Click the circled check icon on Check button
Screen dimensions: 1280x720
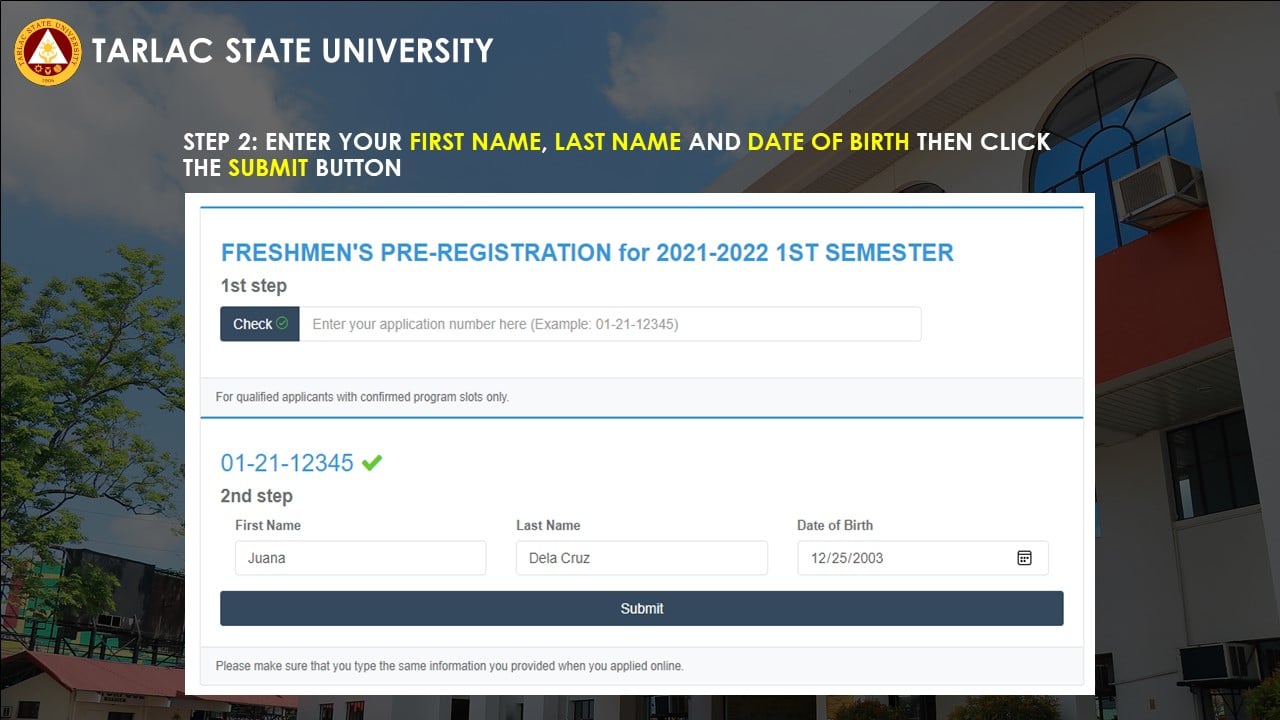point(282,324)
